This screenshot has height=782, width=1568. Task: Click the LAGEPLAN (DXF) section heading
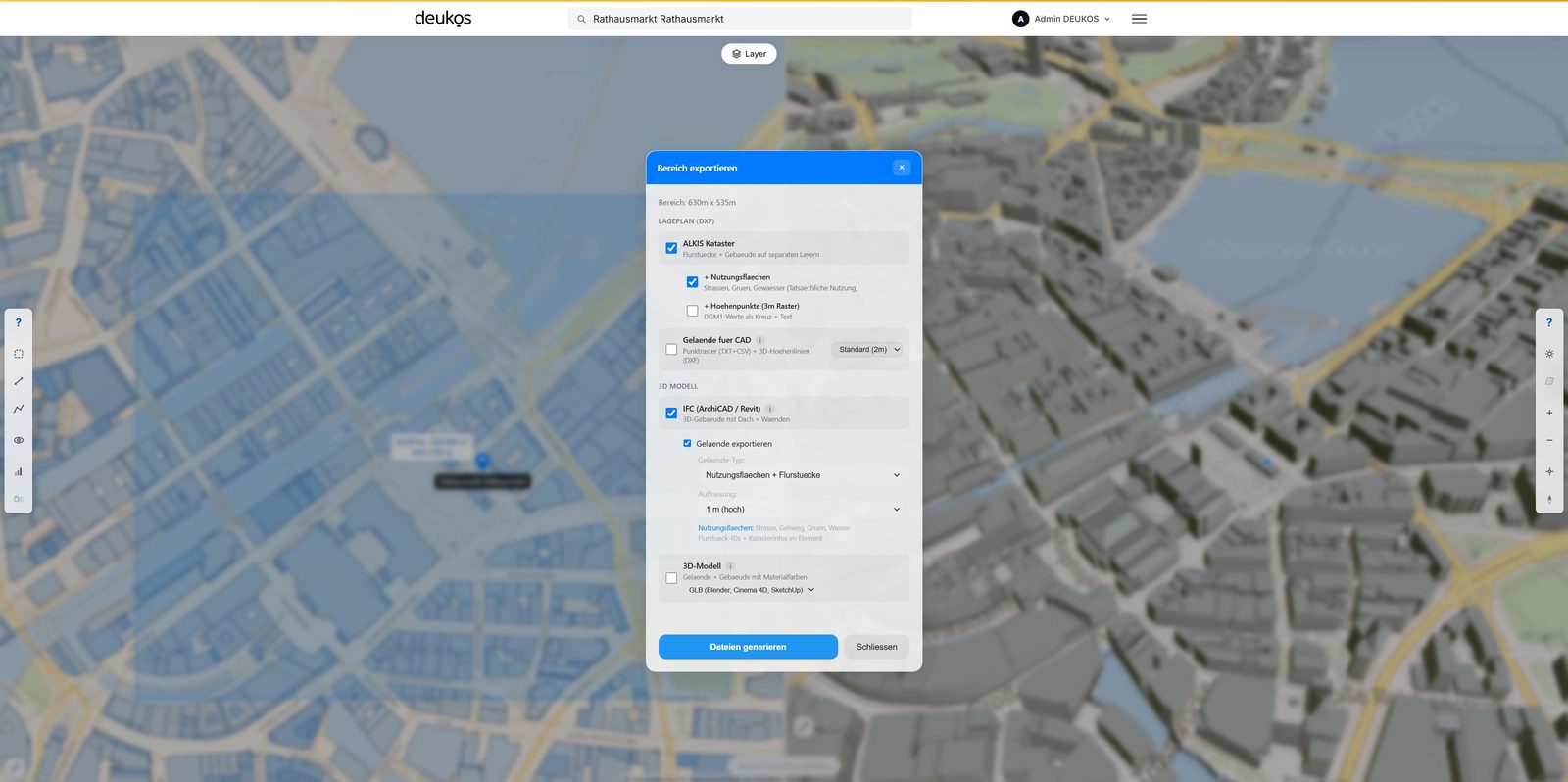(x=686, y=221)
